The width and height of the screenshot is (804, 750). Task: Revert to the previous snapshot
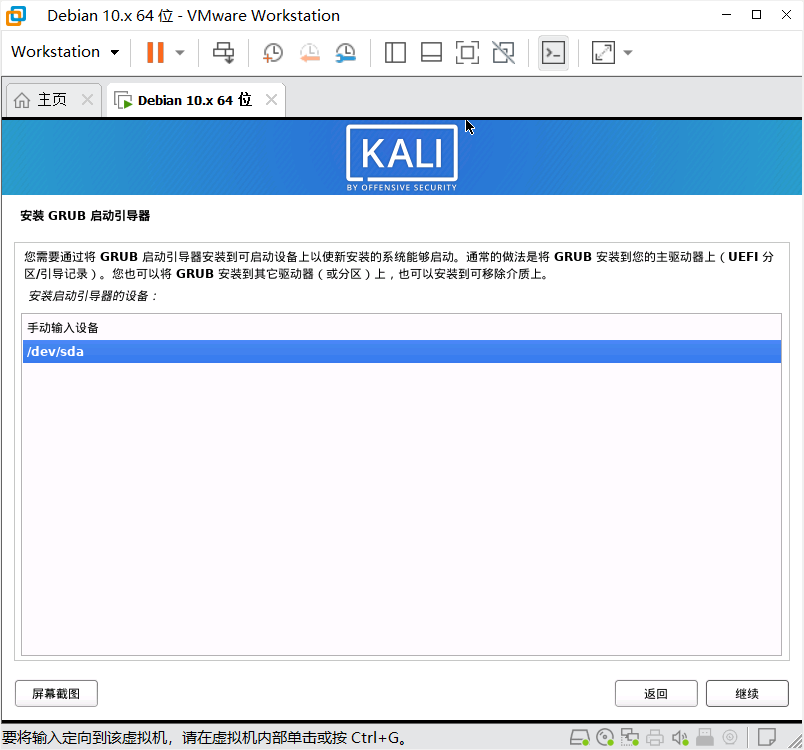click(x=310, y=52)
